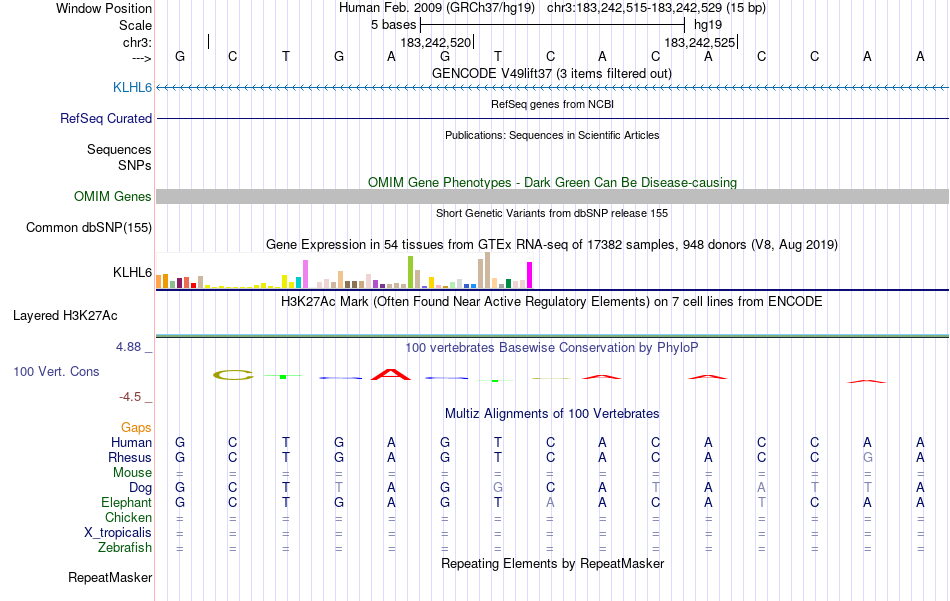
Task: Select the RefSeq Curated track label
Action: (x=105, y=118)
